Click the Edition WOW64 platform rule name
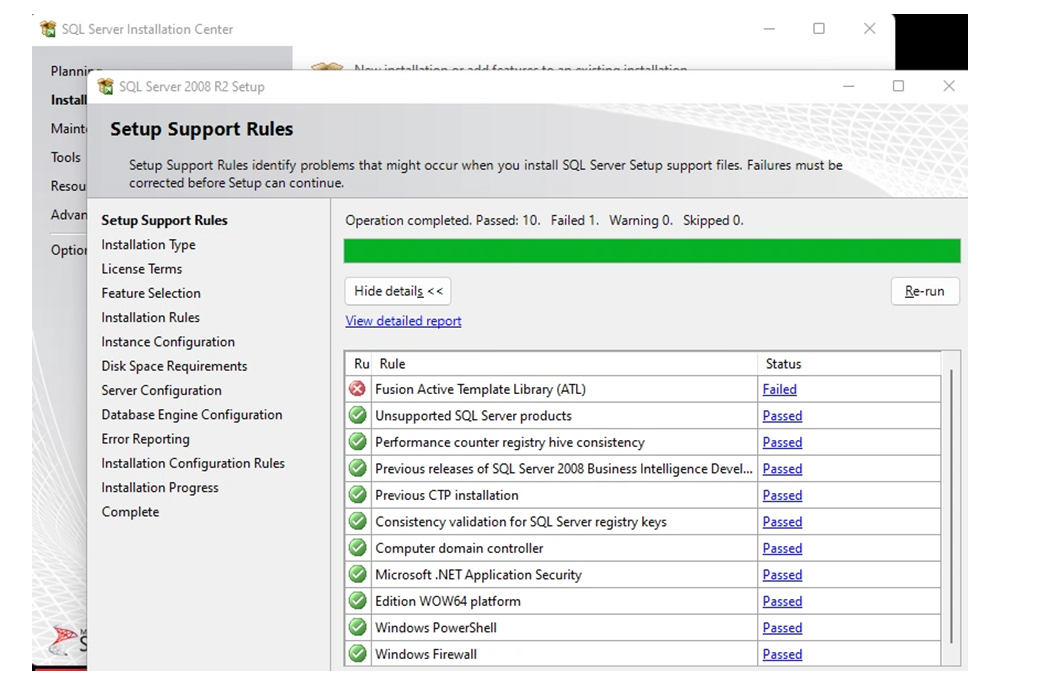The width and height of the screenshot is (1043, 693). click(x=448, y=601)
